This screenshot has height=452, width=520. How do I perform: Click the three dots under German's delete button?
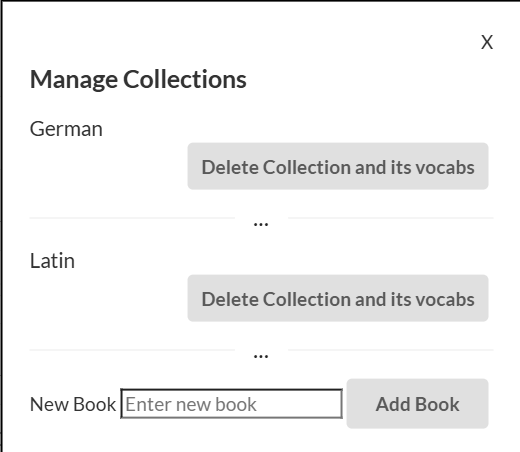pos(261,224)
